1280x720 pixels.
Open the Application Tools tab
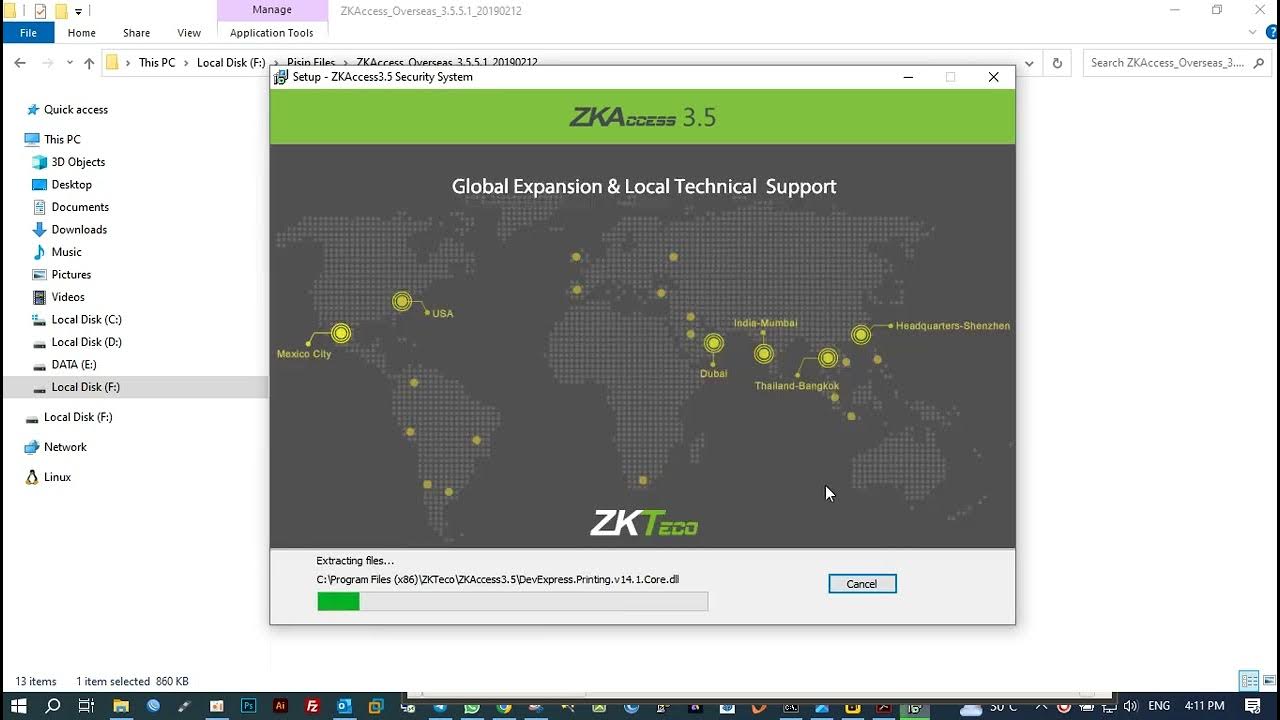[x=271, y=33]
